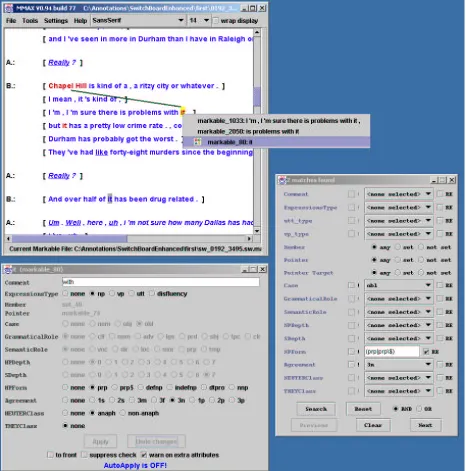Click 'Um' disfluency in last A: utterance
Screen dimensions: 466x471
tap(54, 222)
